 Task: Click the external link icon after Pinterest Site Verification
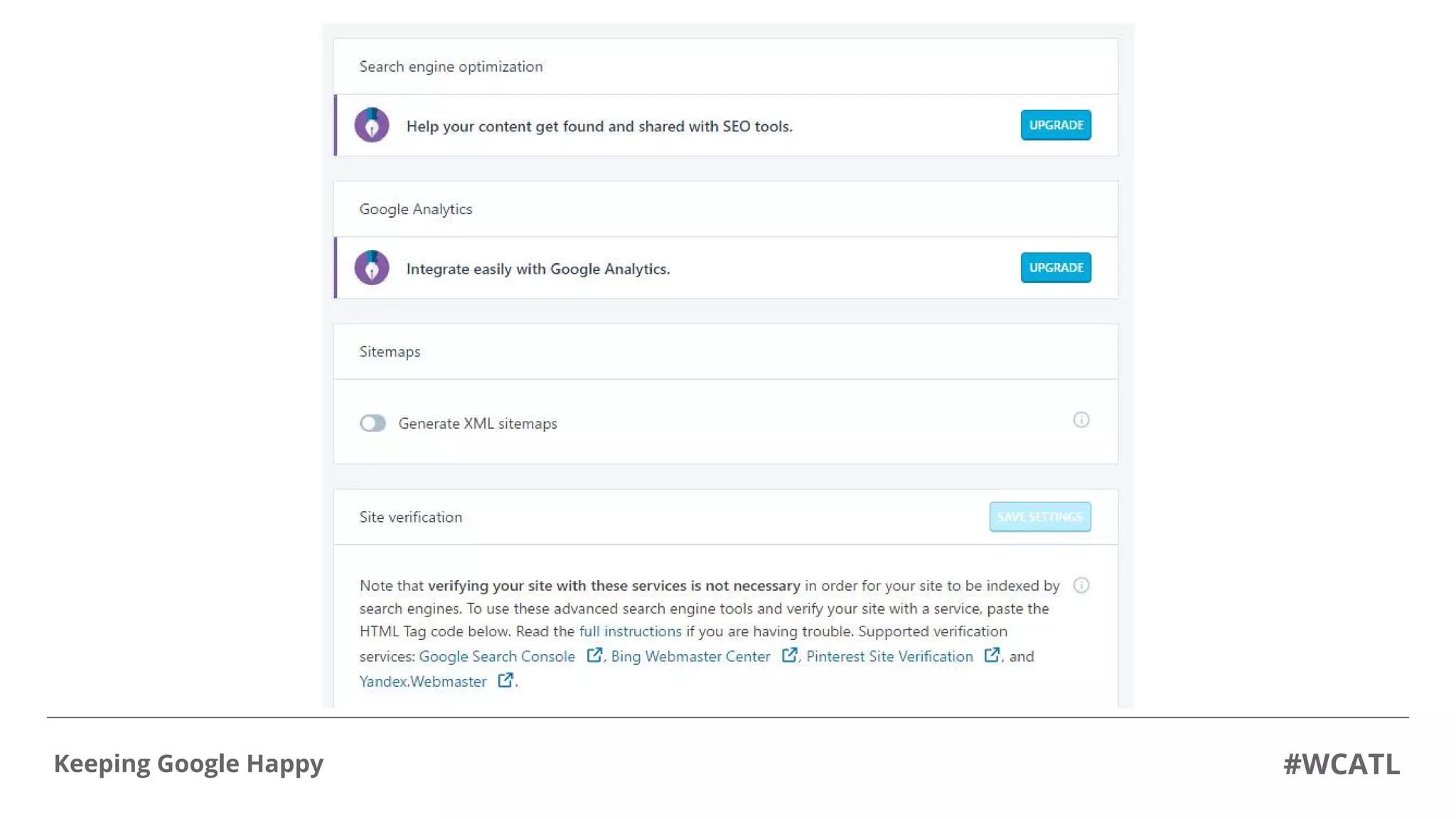992,655
